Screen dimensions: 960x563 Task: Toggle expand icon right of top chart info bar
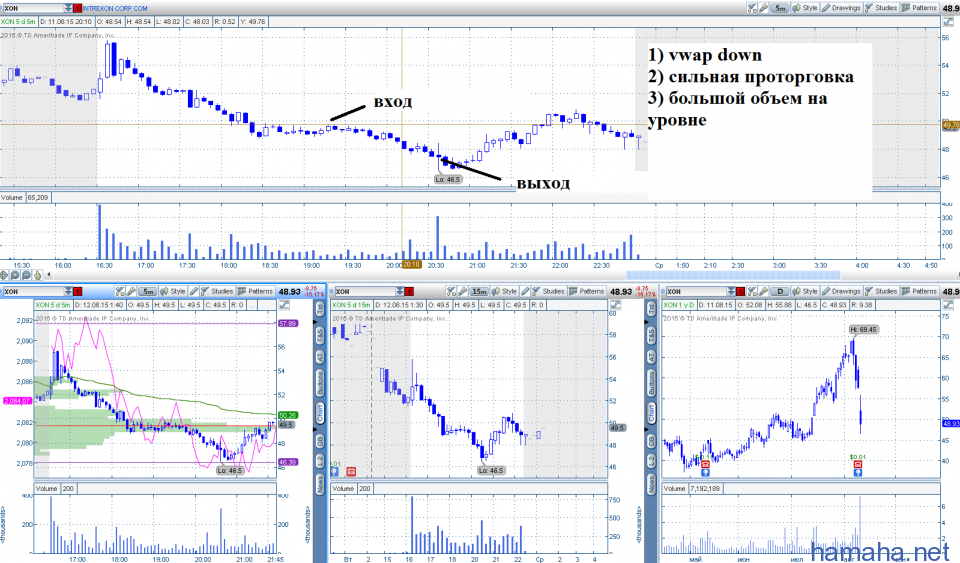948,21
